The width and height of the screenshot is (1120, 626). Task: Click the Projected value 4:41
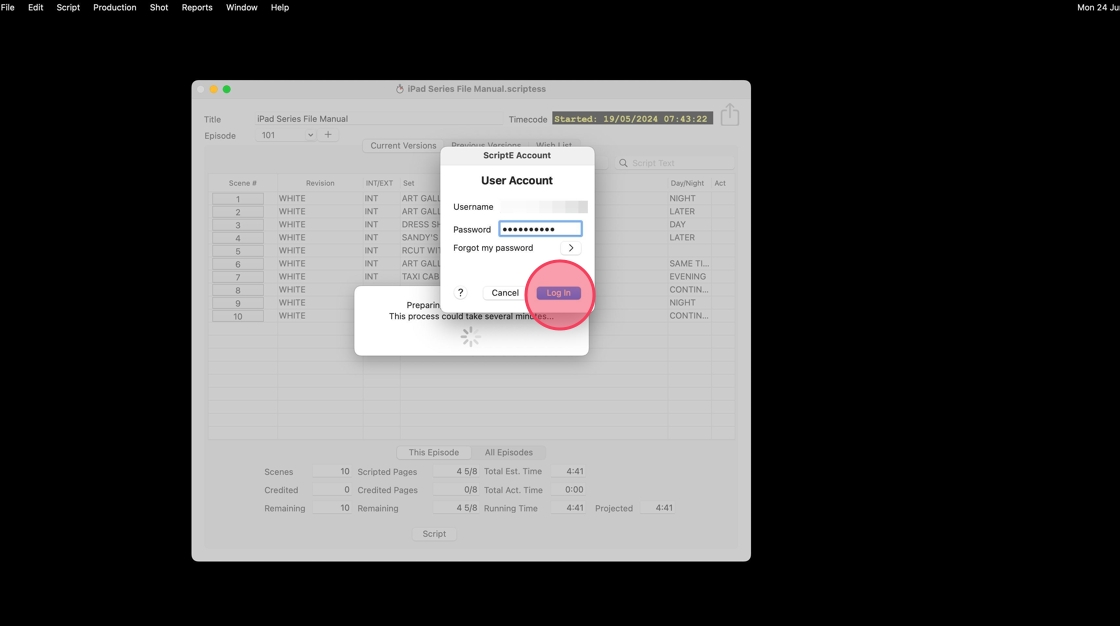click(x=658, y=507)
